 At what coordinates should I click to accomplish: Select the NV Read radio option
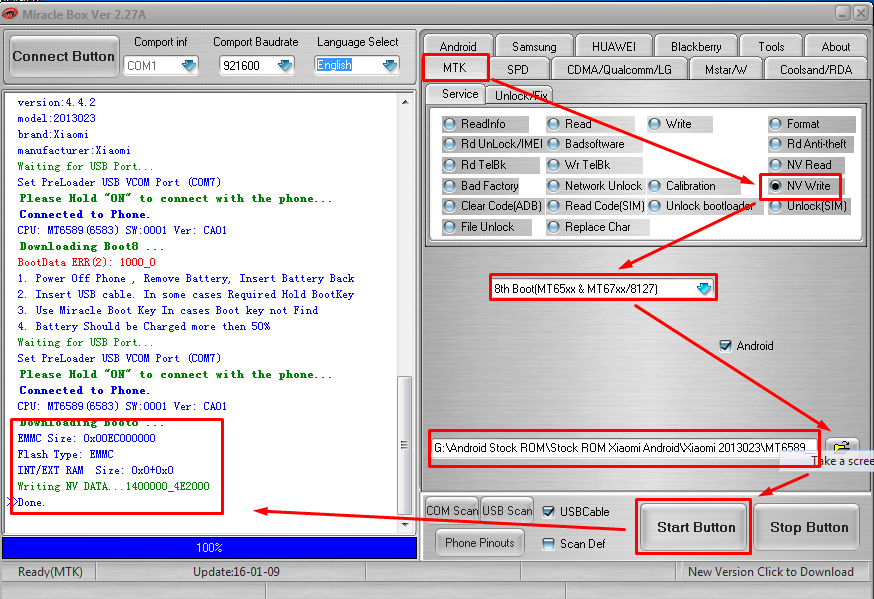[x=775, y=165]
